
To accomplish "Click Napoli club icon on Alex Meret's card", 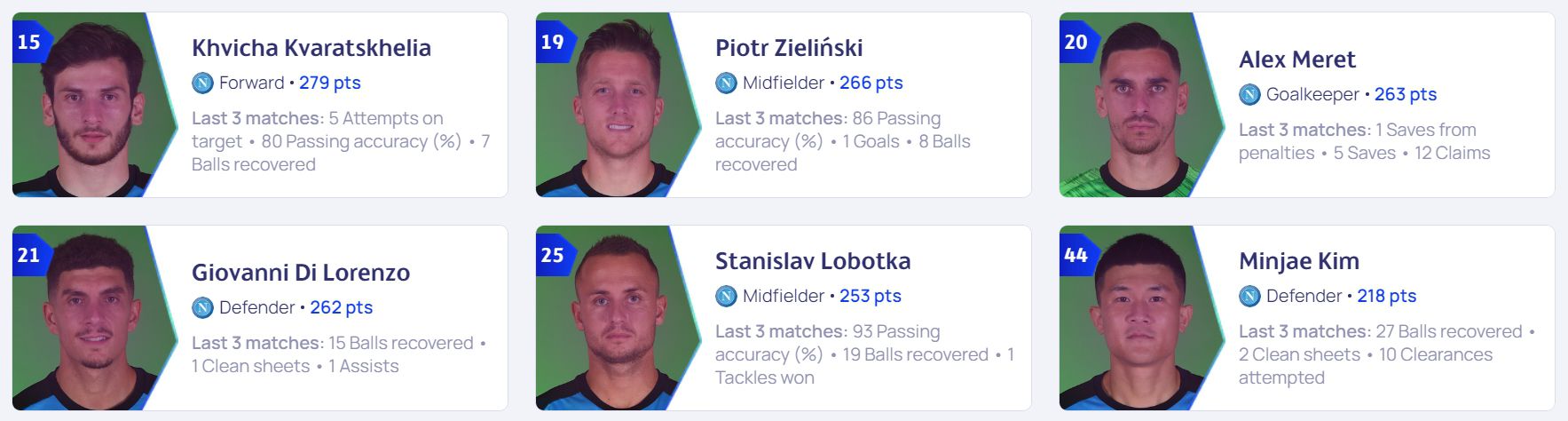I will [x=1249, y=94].
